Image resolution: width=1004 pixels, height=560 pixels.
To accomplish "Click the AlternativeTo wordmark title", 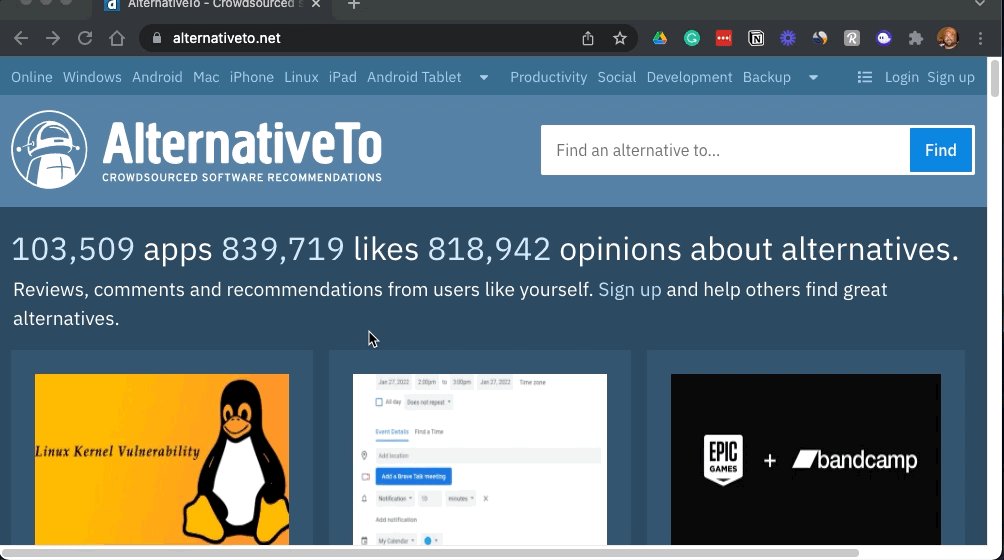I will (242, 144).
